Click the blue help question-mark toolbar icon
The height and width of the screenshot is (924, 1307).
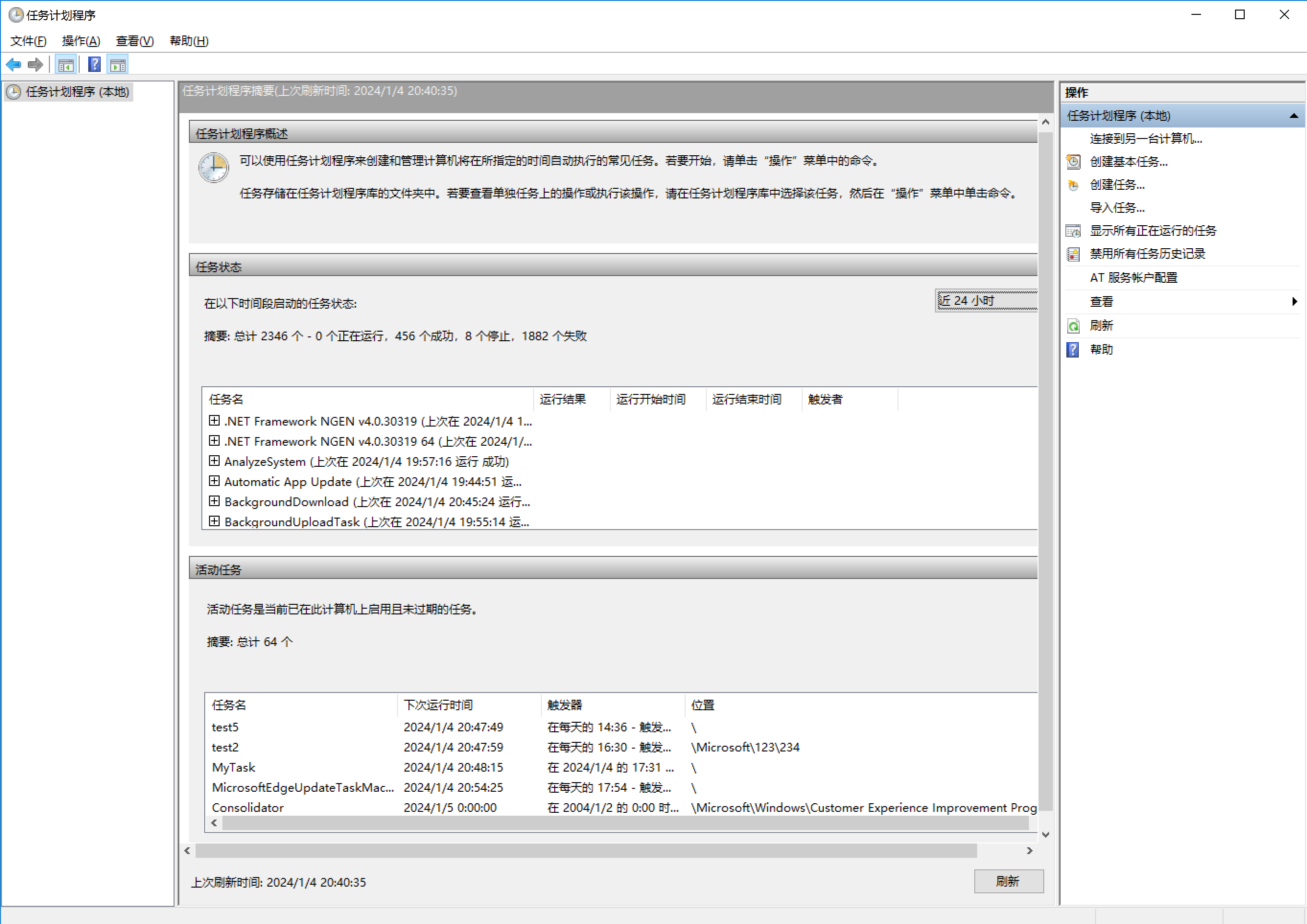point(94,65)
